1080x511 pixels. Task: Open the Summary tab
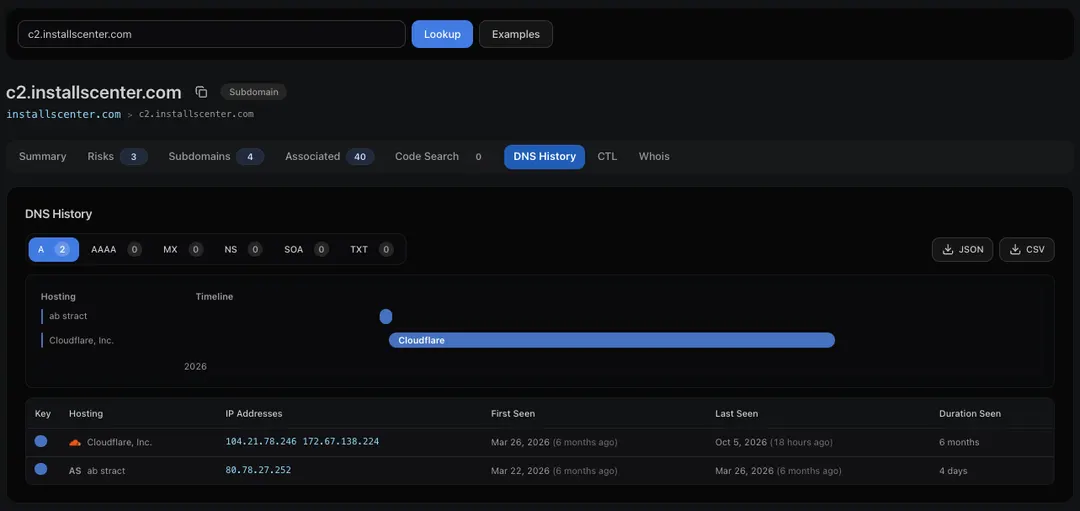tap(43, 156)
